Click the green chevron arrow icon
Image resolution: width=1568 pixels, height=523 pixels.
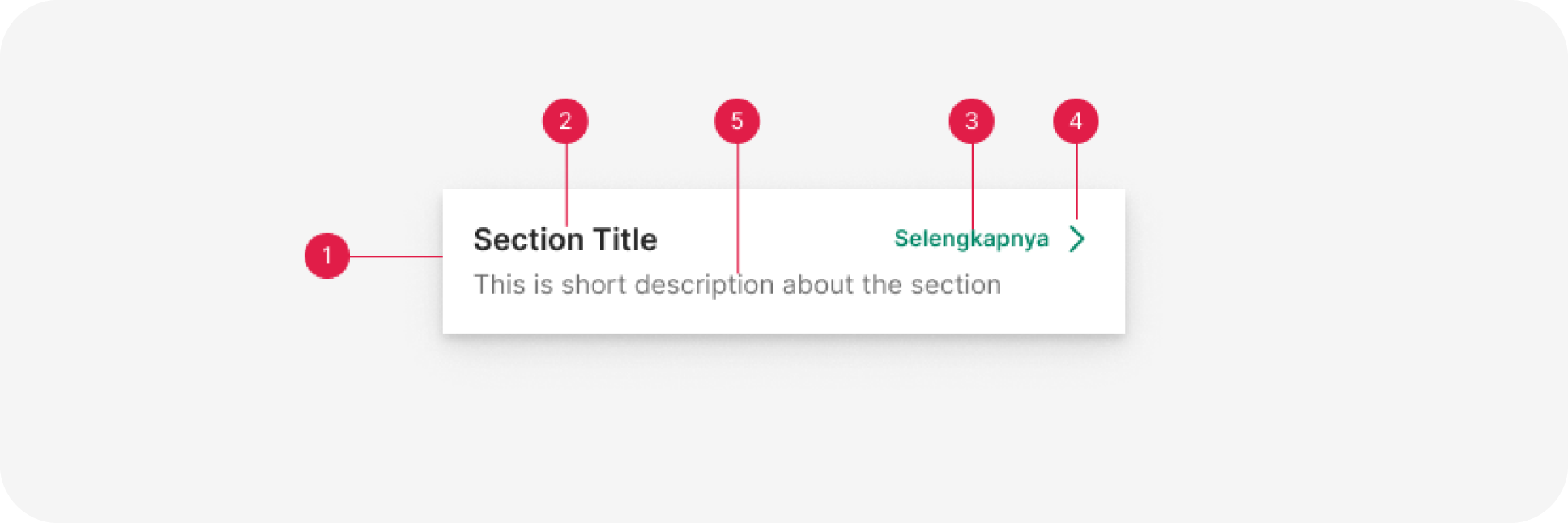(1076, 239)
